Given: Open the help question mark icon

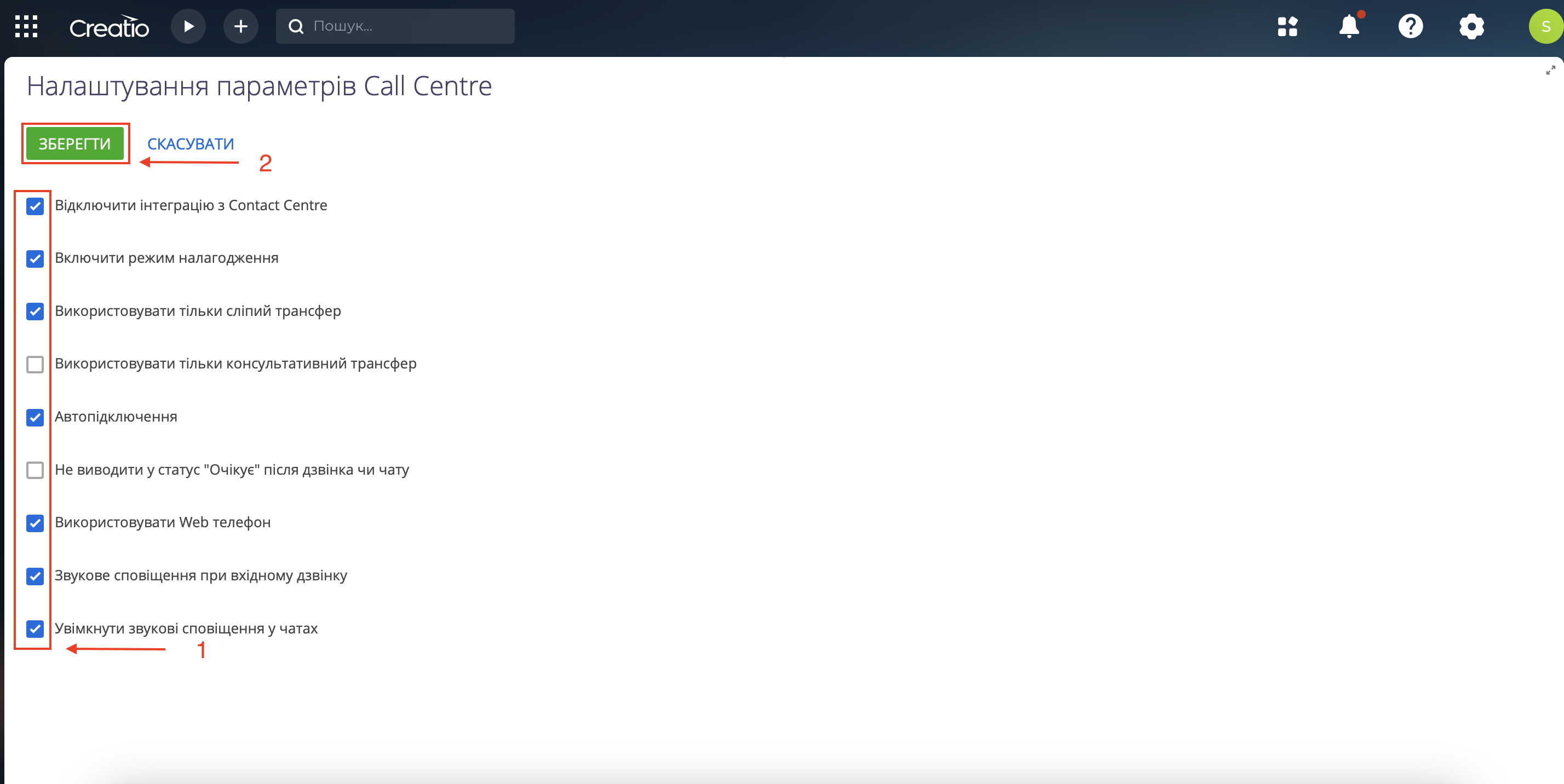Looking at the screenshot, I should coord(1411,26).
